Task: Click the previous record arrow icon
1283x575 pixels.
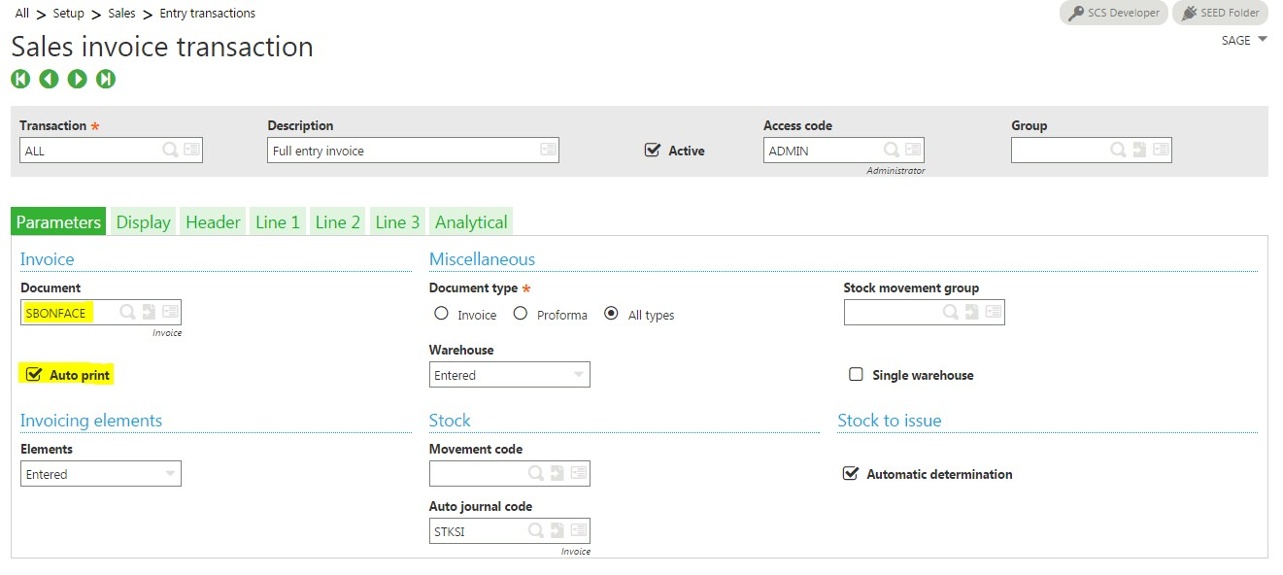Action: coord(49,79)
